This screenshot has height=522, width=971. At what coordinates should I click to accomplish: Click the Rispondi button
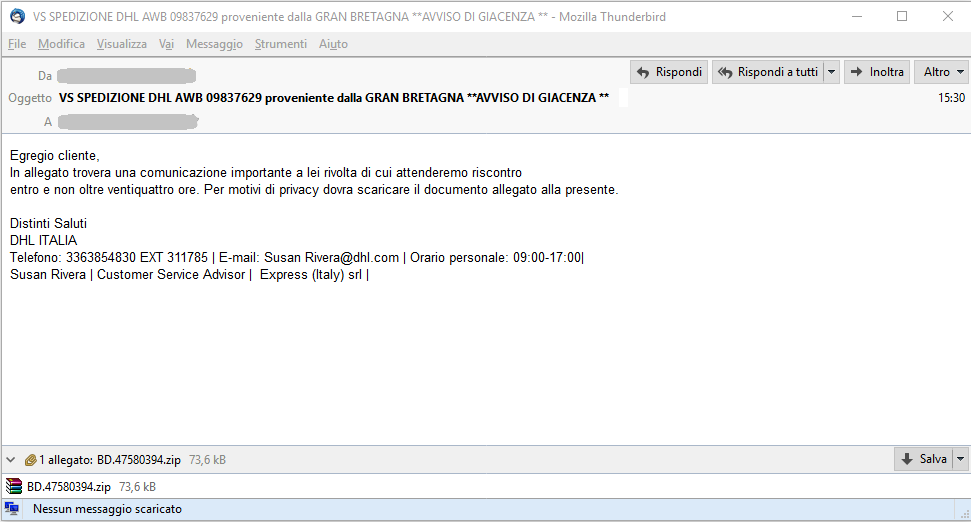click(x=669, y=72)
